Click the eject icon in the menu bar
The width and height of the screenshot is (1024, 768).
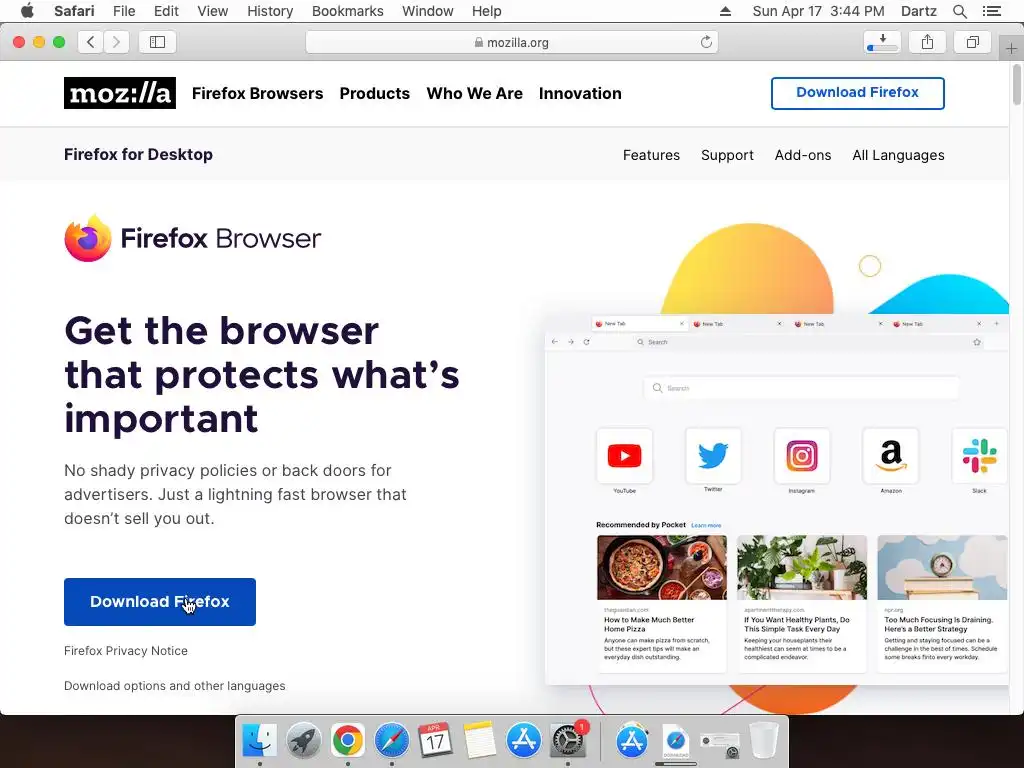(725, 11)
